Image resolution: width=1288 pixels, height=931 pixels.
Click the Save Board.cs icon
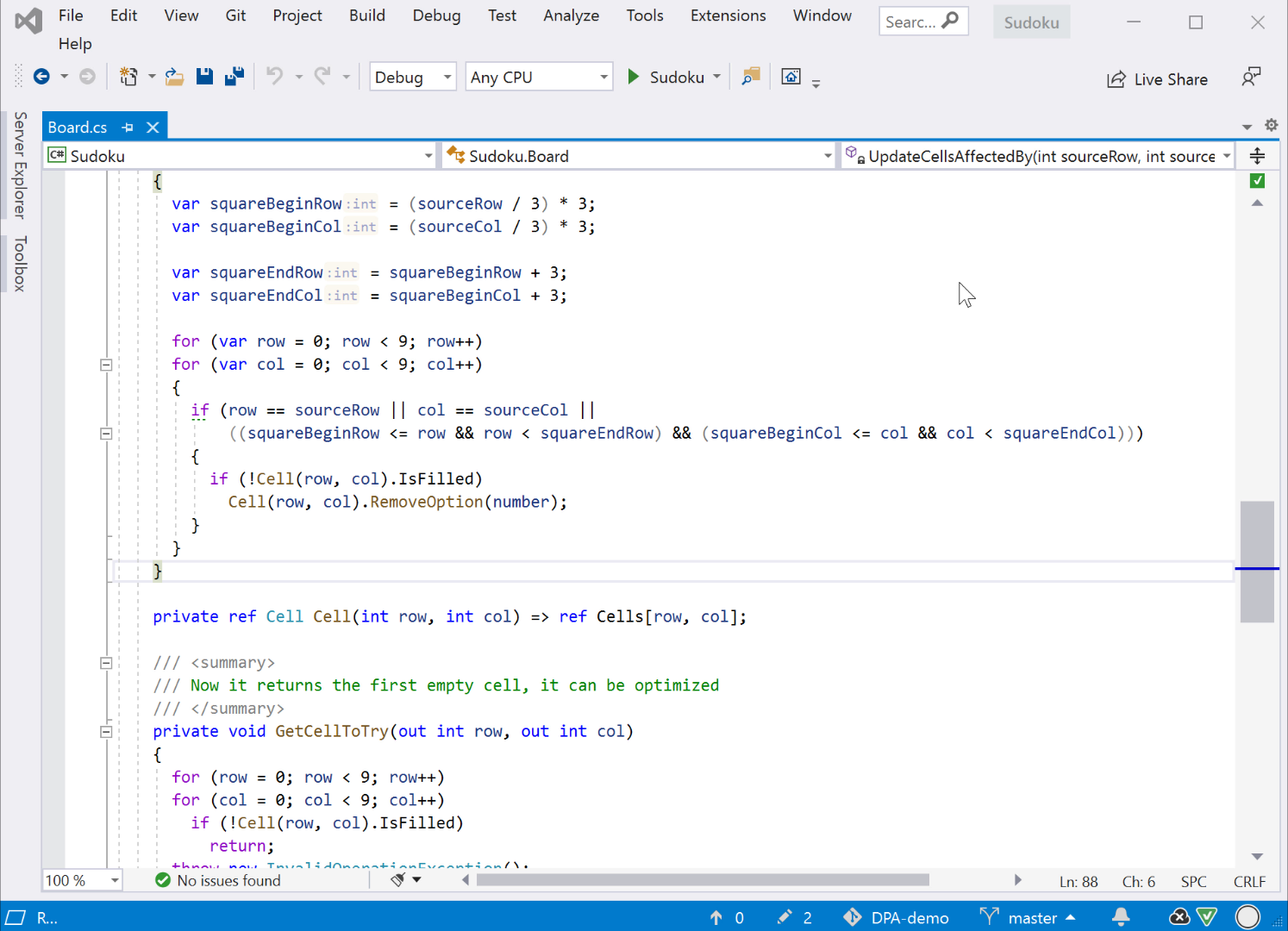pos(204,77)
